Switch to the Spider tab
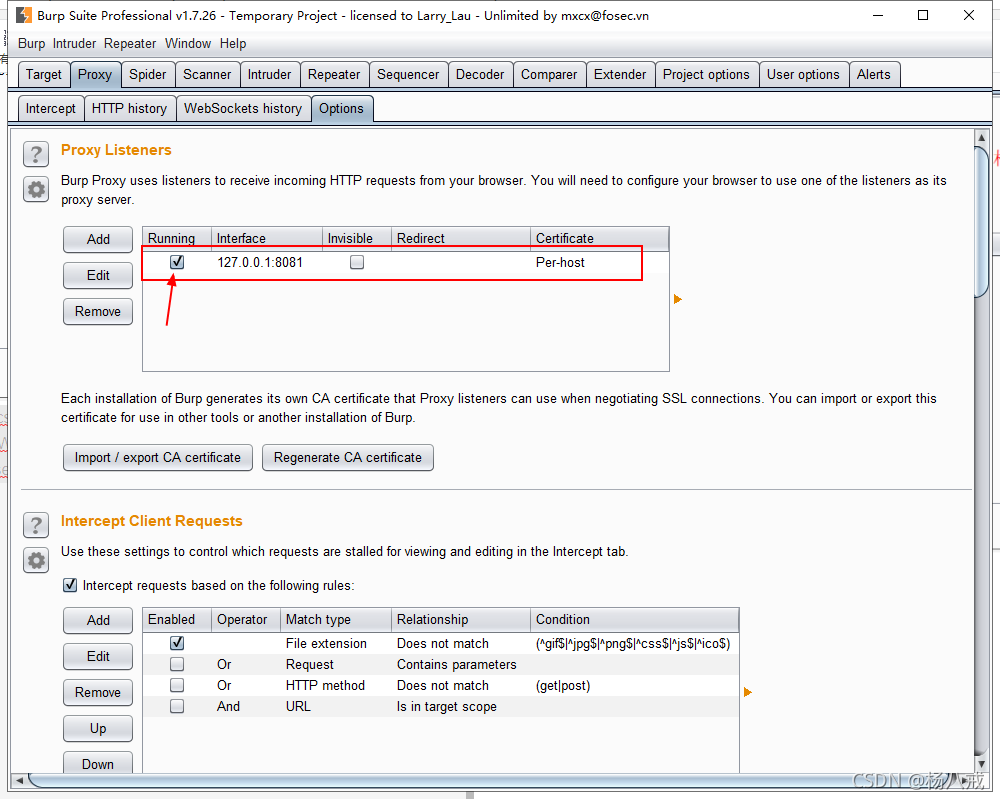This screenshot has height=799, width=1000. (147, 75)
